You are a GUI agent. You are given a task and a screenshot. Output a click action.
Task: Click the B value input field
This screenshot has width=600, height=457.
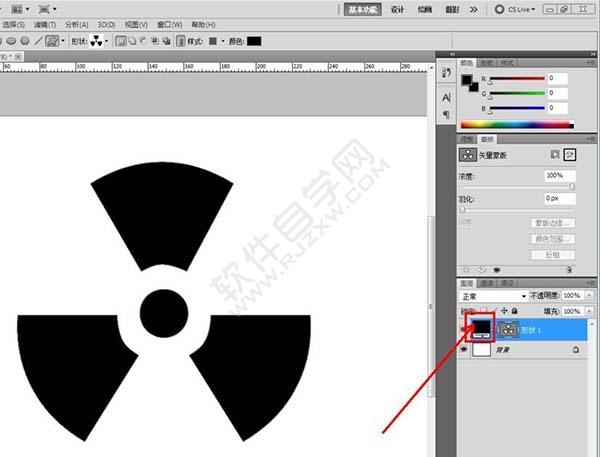[x=558, y=108]
